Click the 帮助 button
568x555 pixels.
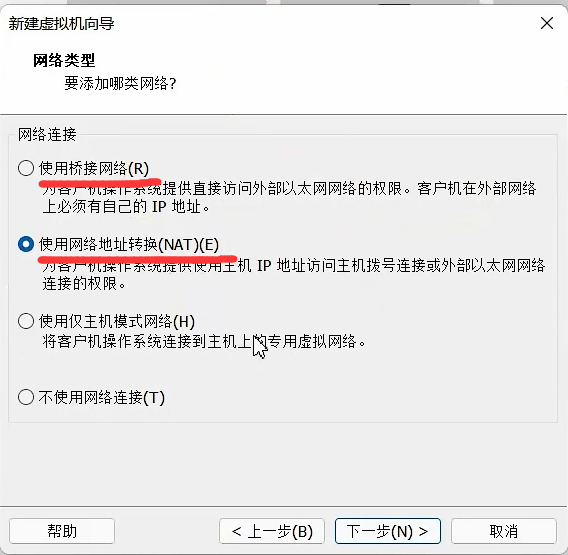coord(62,531)
